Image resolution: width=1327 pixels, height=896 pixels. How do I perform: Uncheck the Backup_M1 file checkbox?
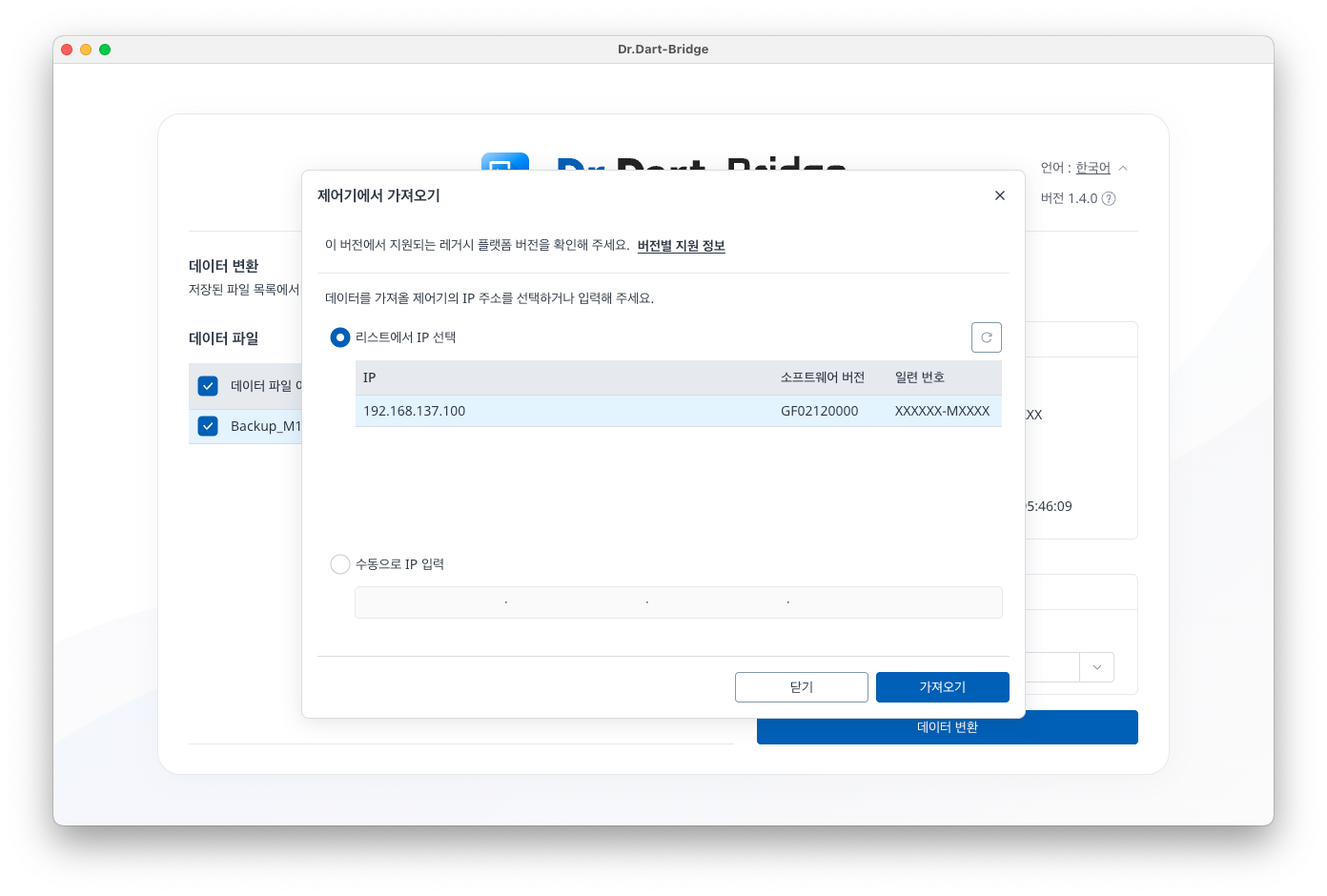tap(208, 426)
